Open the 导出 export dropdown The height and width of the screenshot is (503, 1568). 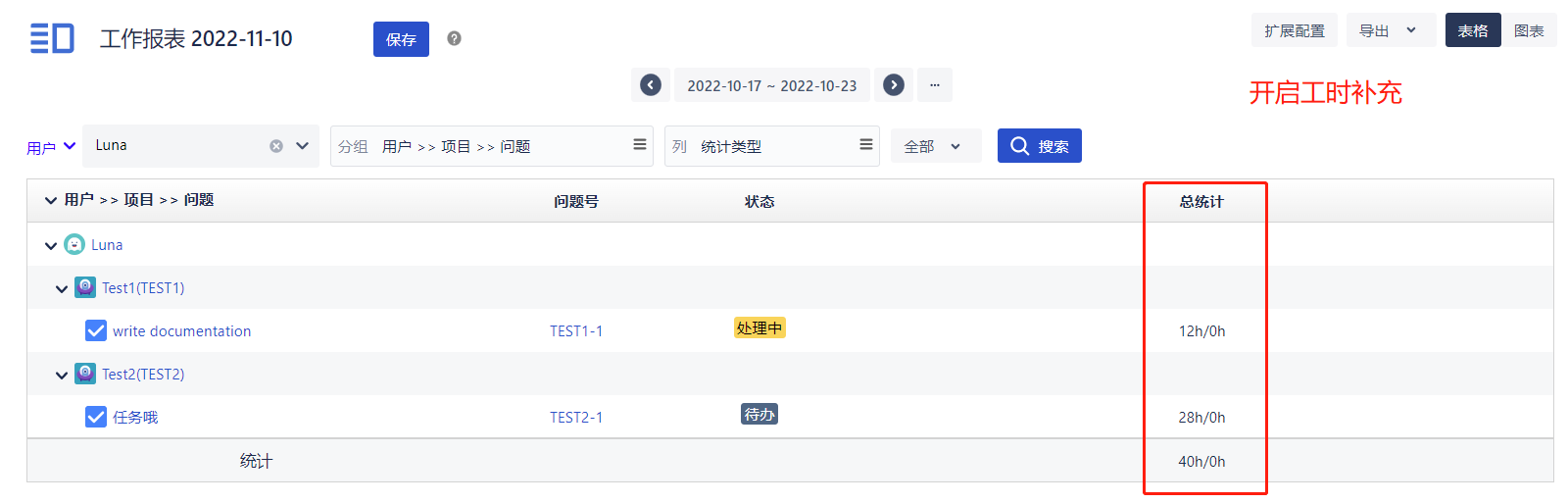pyautogui.click(x=1390, y=30)
